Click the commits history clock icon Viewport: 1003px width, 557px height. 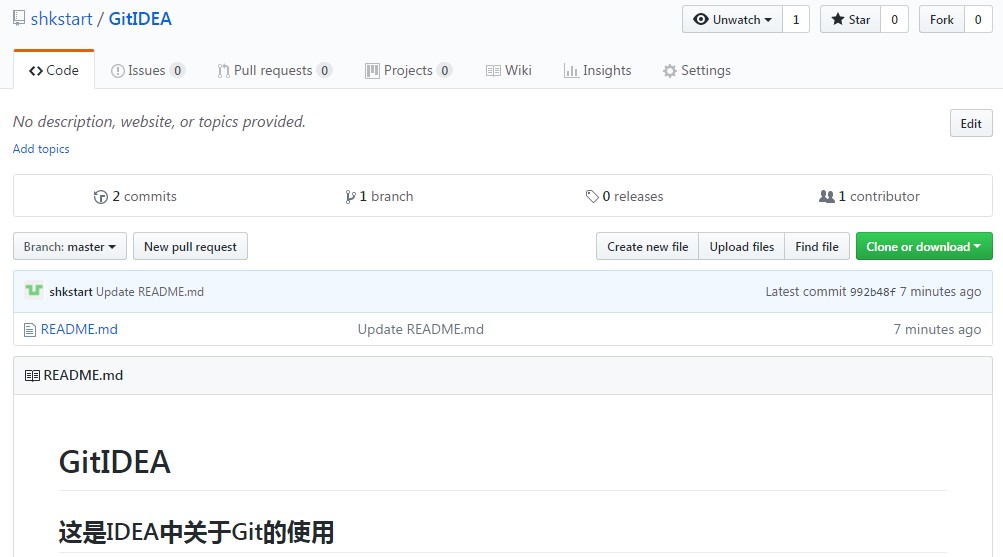tap(100, 197)
